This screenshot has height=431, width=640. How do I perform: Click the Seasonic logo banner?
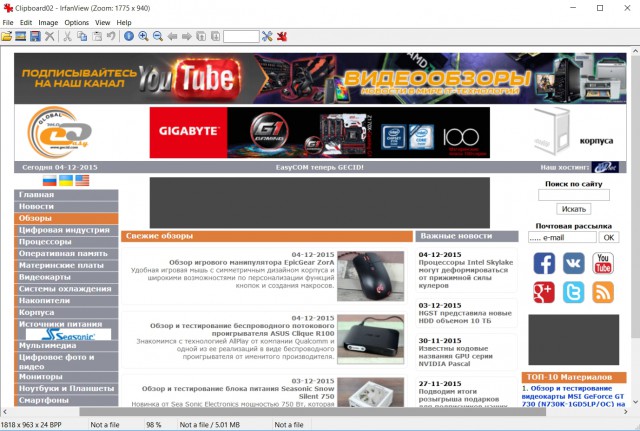click(68, 335)
